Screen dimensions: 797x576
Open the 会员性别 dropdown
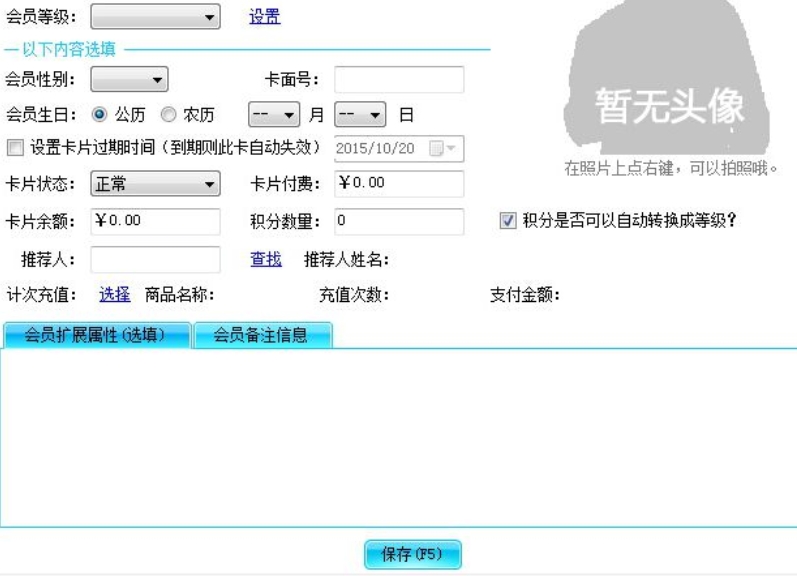coord(129,79)
